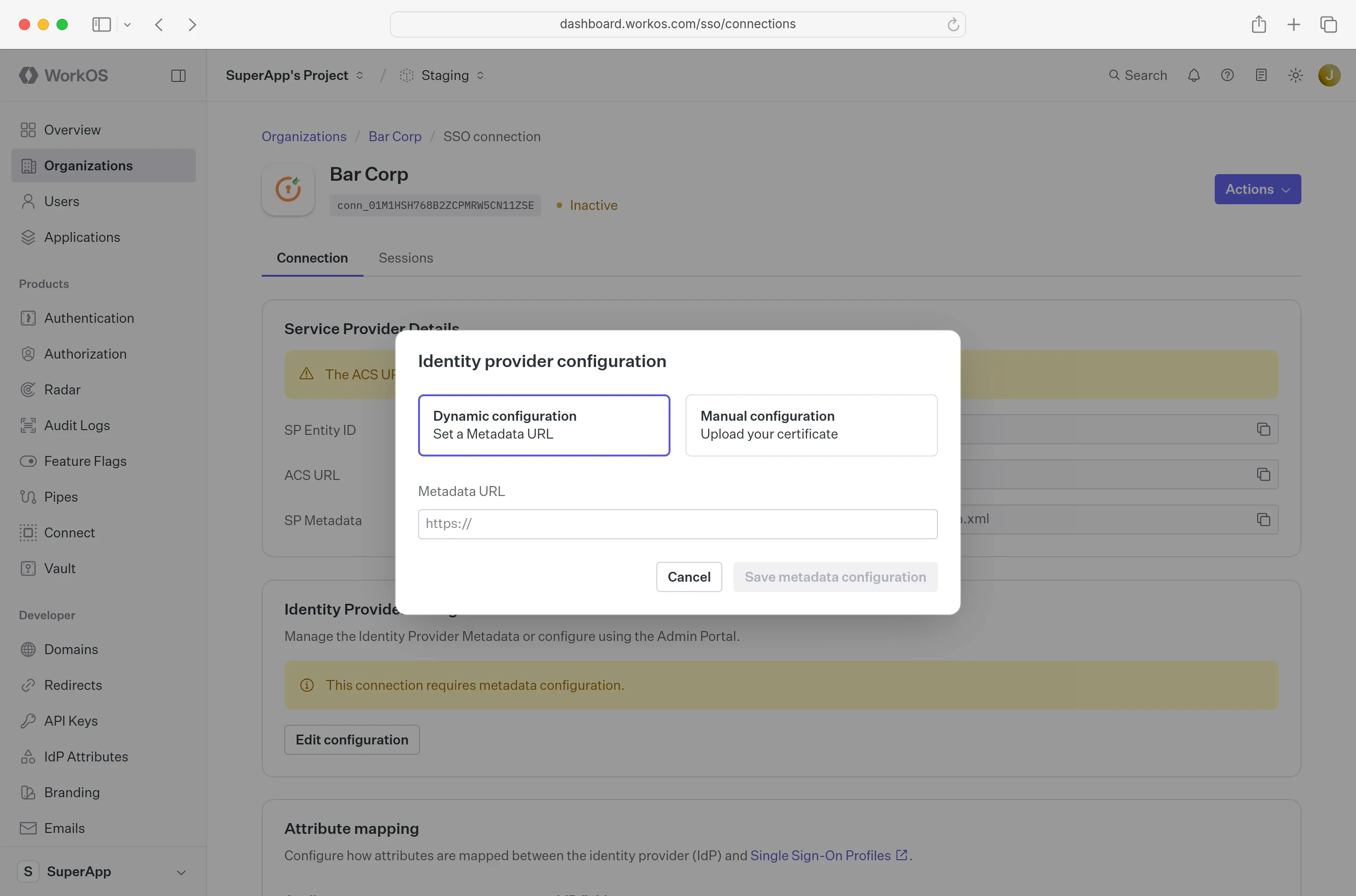Click the Edit configuration button
Image resolution: width=1356 pixels, height=896 pixels.
pyautogui.click(x=352, y=740)
